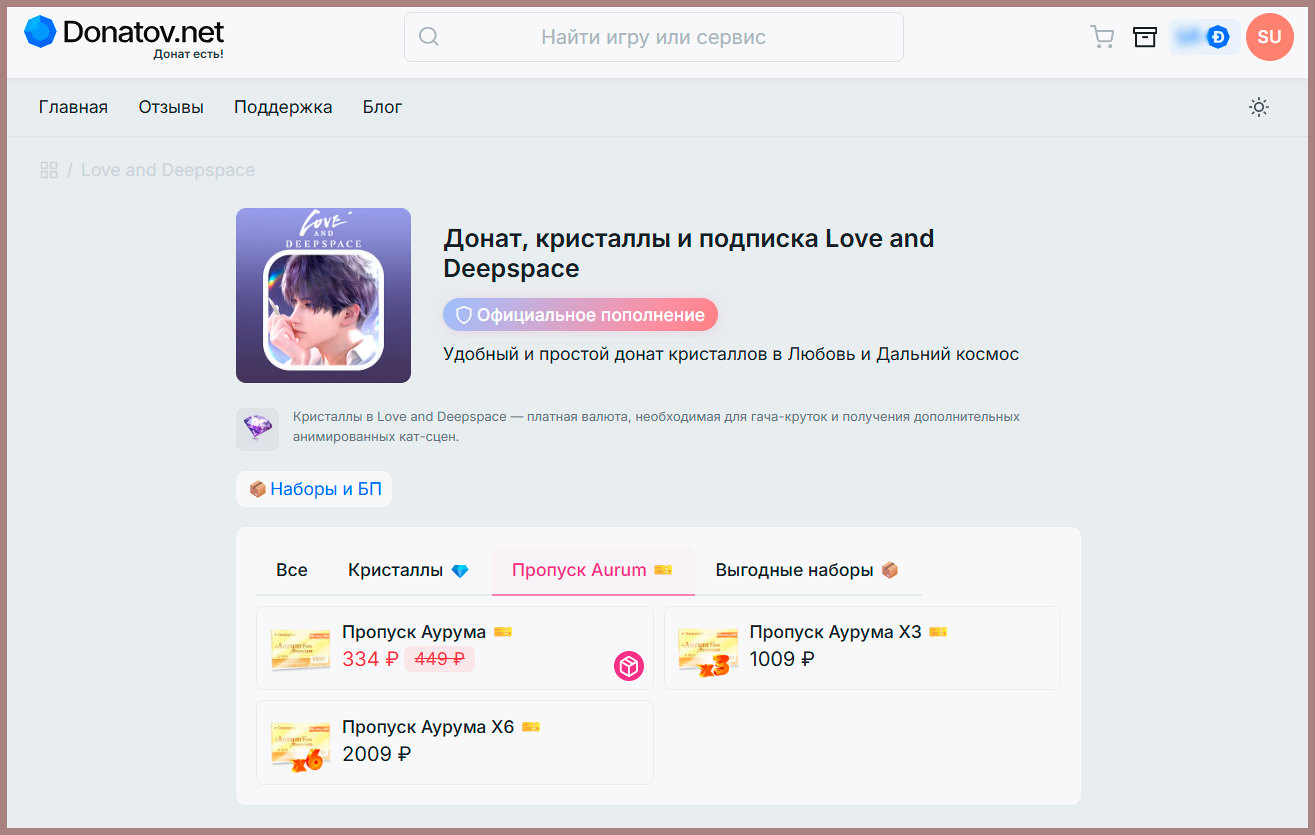Click the single Пропуск Аурума ticket image
1315x835 pixels.
(x=300, y=650)
